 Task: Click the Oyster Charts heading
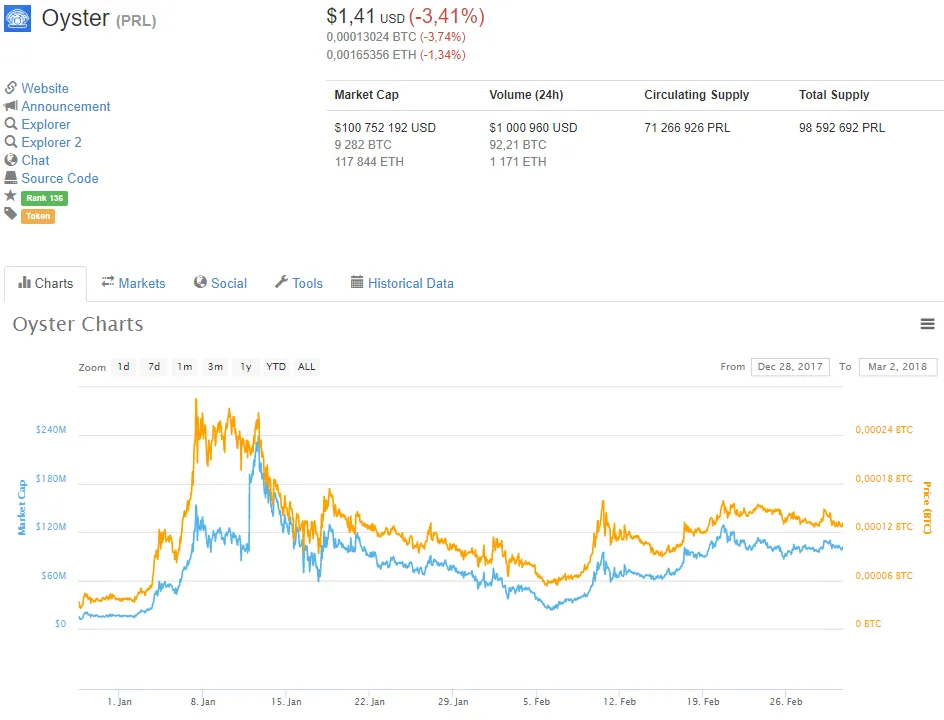point(78,324)
